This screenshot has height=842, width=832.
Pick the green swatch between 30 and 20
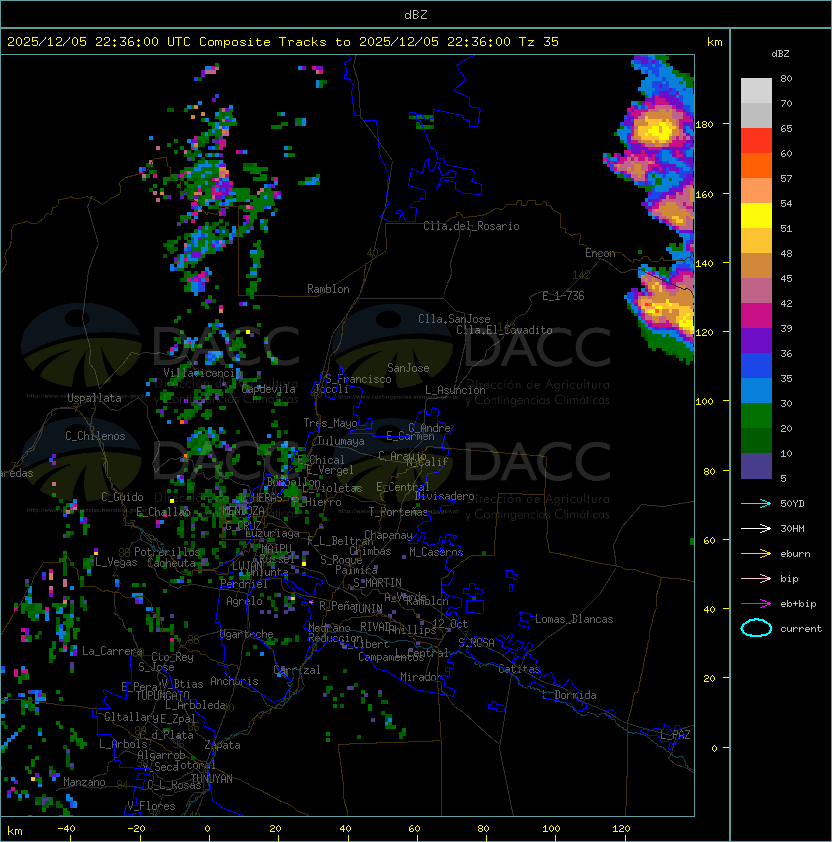(756, 416)
